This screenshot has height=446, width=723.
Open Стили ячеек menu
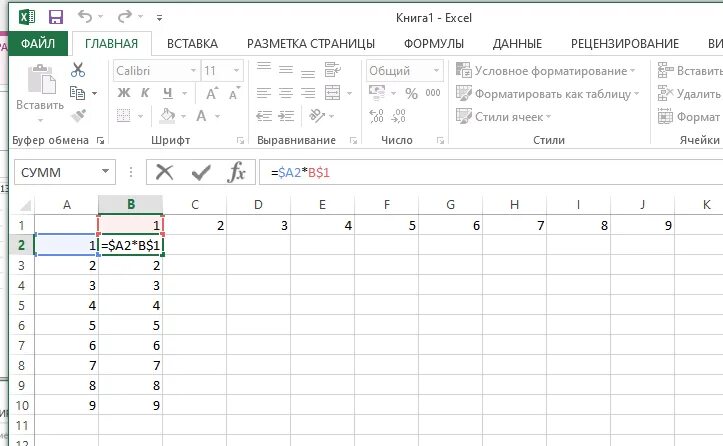click(503, 116)
